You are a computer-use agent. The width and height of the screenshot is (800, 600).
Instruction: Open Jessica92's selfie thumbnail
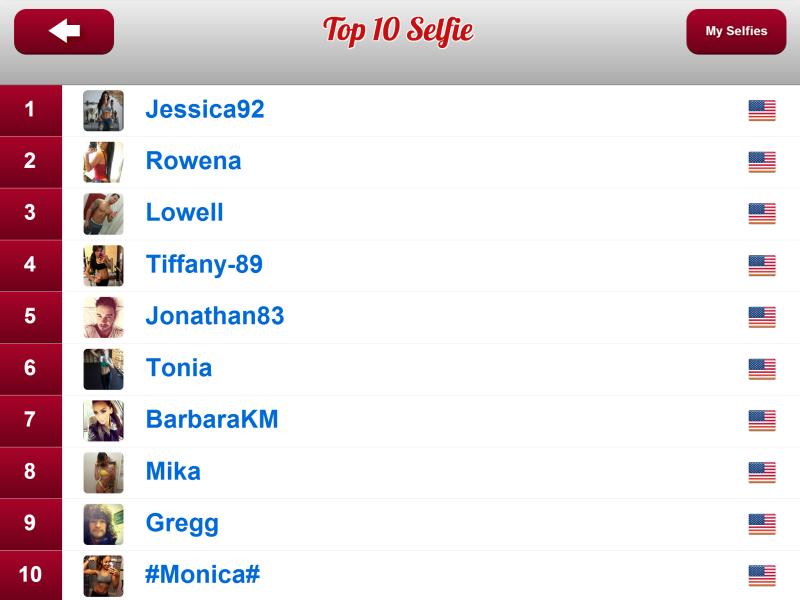pos(103,110)
